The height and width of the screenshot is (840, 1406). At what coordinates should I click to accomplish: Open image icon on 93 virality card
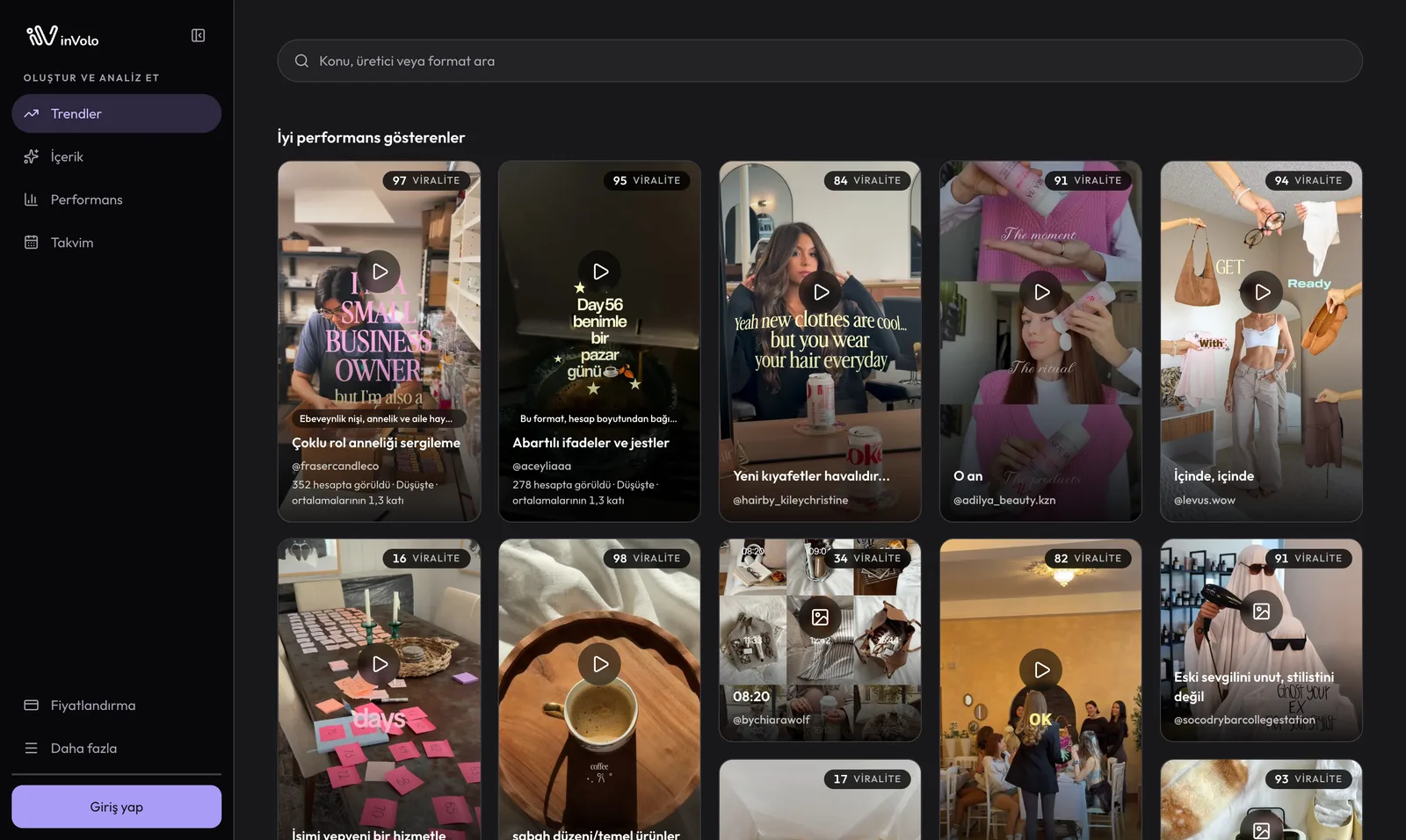click(1262, 829)
